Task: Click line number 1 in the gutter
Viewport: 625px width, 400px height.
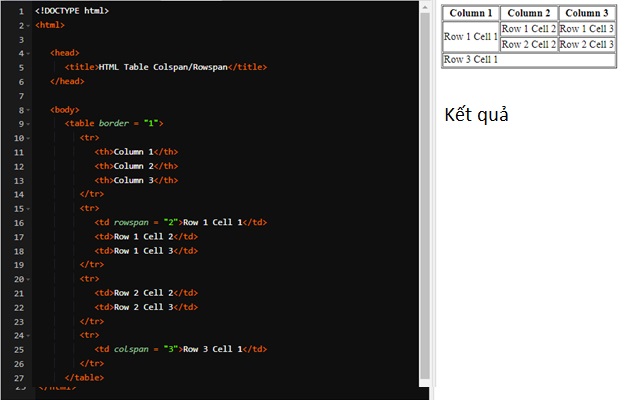Action: (x=20, y=10)
